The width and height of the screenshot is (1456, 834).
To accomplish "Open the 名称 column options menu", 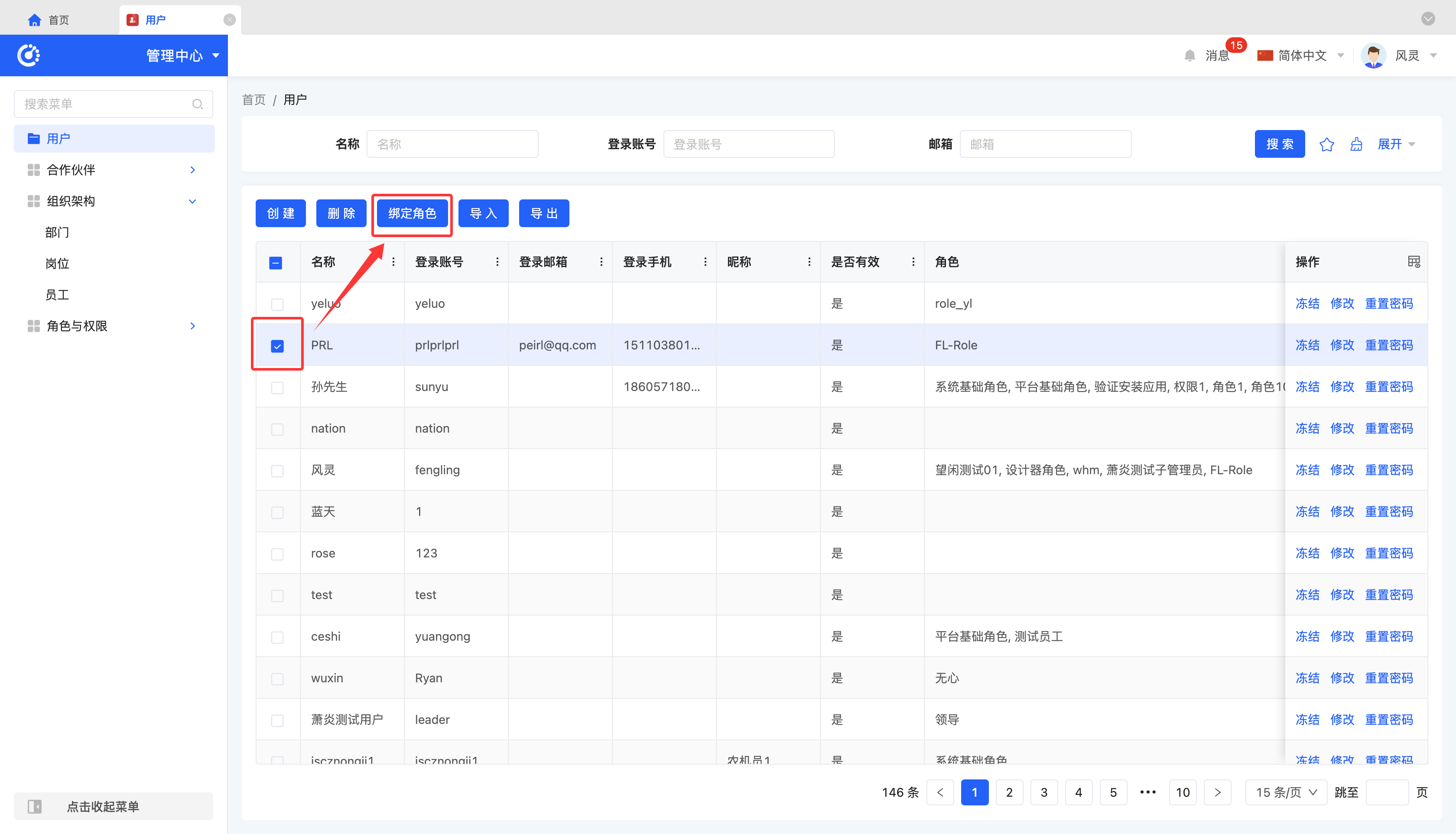I will (393, 262).
